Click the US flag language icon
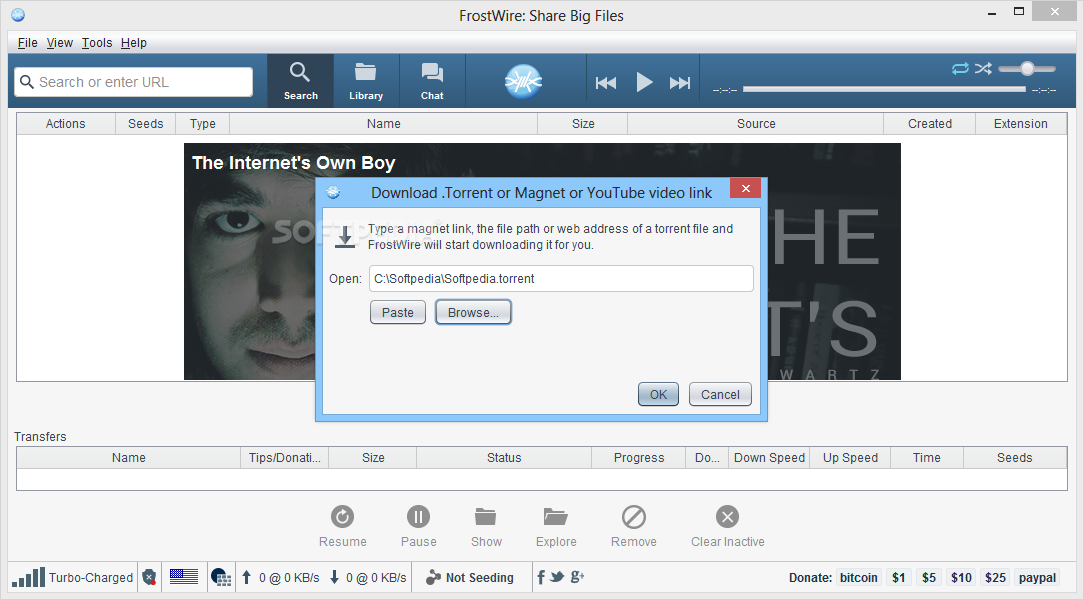1084x600 pixels. click(184, 576)
